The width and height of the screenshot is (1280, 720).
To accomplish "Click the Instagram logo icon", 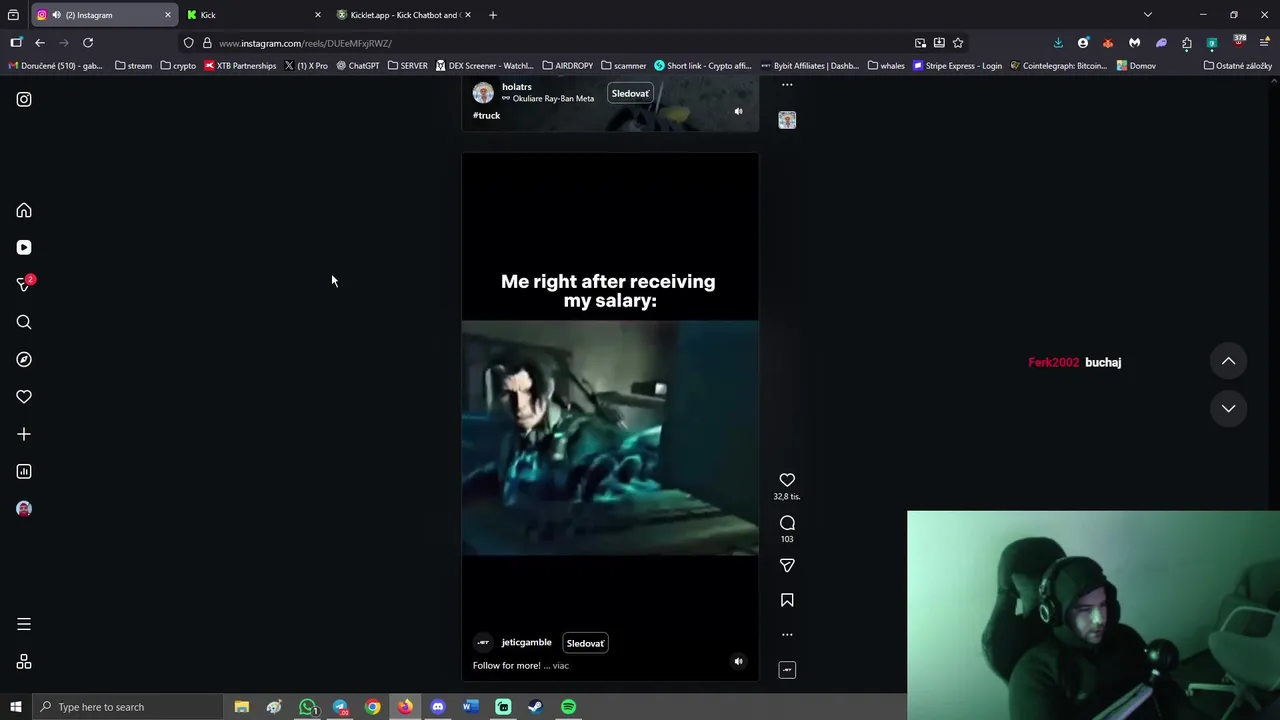I will click(24, 99).
